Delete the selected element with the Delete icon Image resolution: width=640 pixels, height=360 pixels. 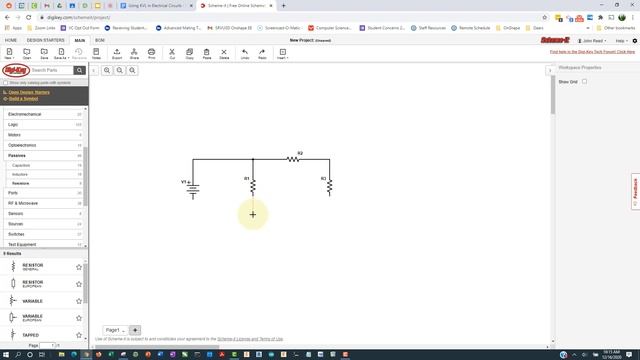224,53
